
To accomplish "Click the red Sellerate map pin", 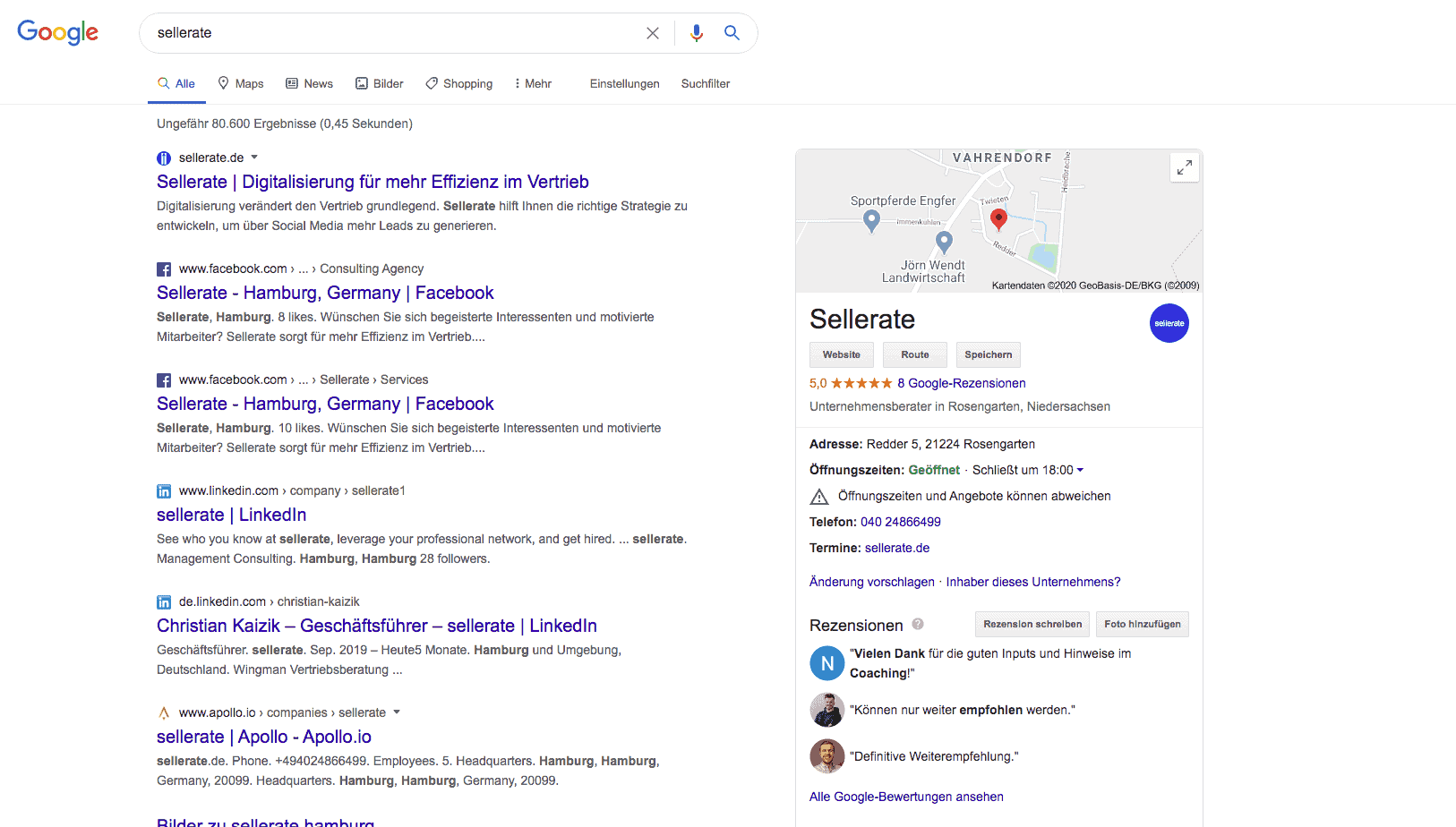I will [x=998, y=218].
